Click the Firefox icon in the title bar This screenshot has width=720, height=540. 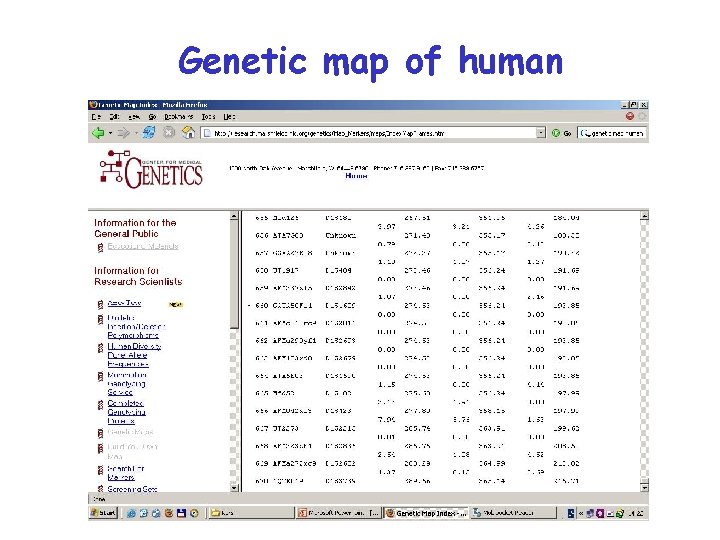pos(93,105)
